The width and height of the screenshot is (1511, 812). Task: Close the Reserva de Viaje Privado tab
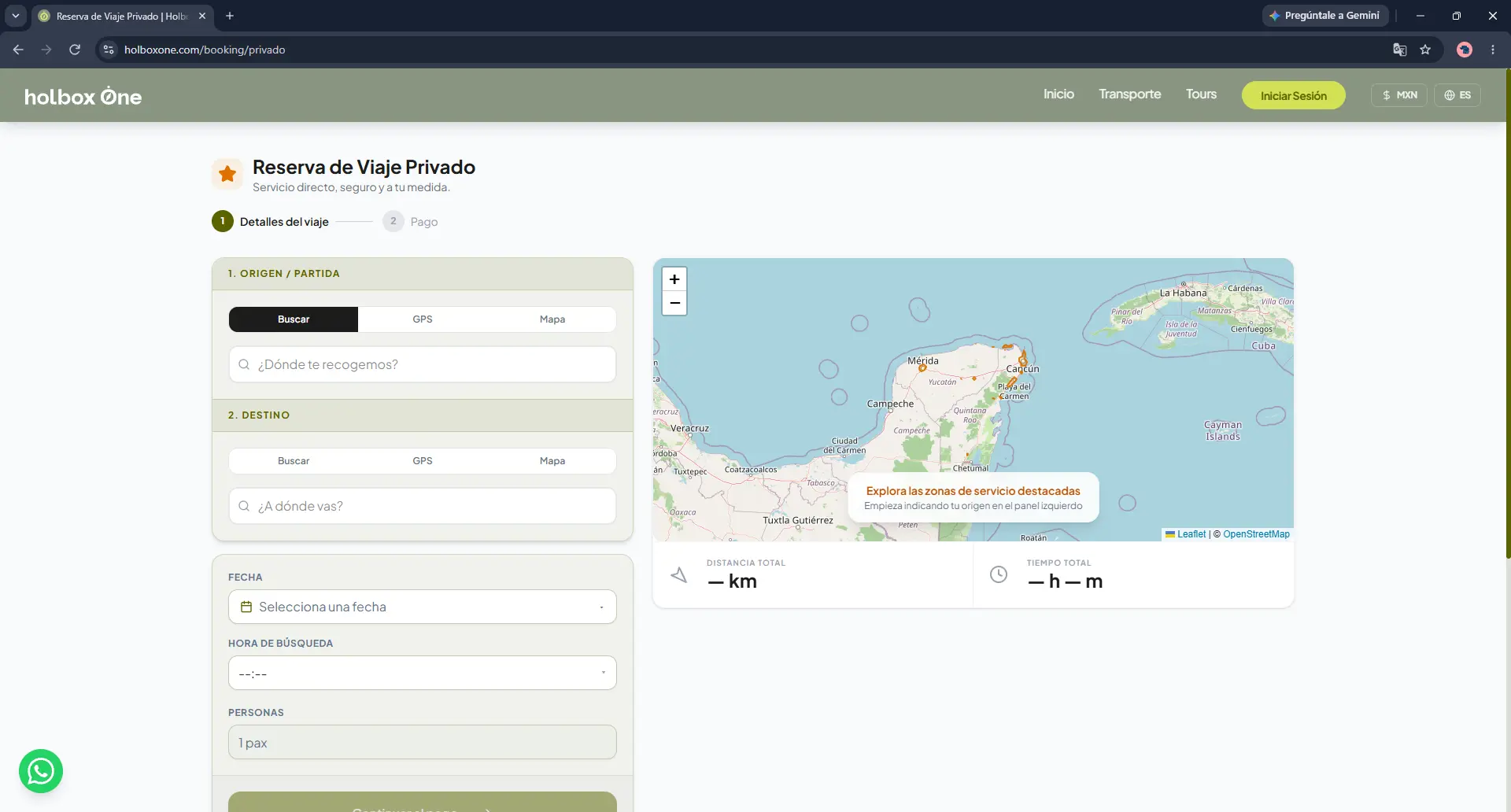[x=202, y=16]
